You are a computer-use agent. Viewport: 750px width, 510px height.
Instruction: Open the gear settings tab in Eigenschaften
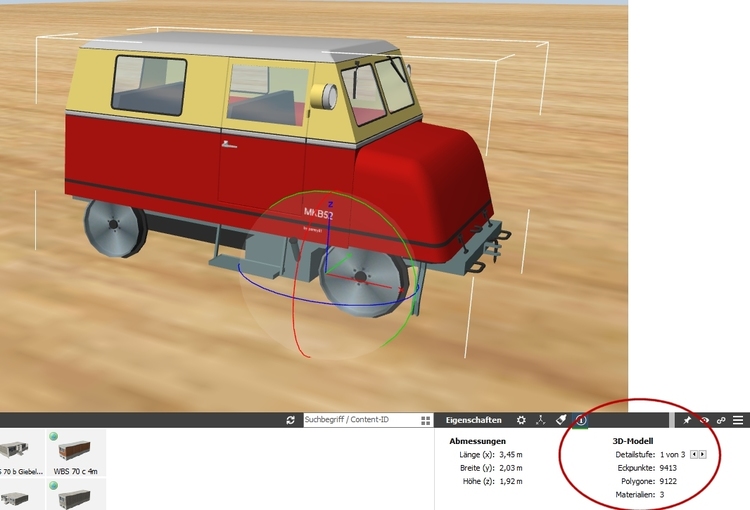pos(521,420)
